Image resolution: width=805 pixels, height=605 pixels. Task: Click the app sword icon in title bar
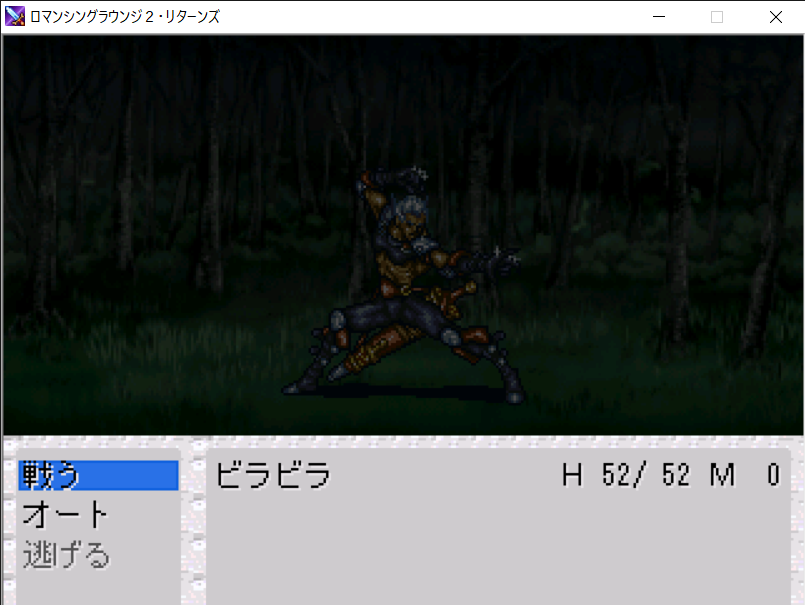pos(14,16)
